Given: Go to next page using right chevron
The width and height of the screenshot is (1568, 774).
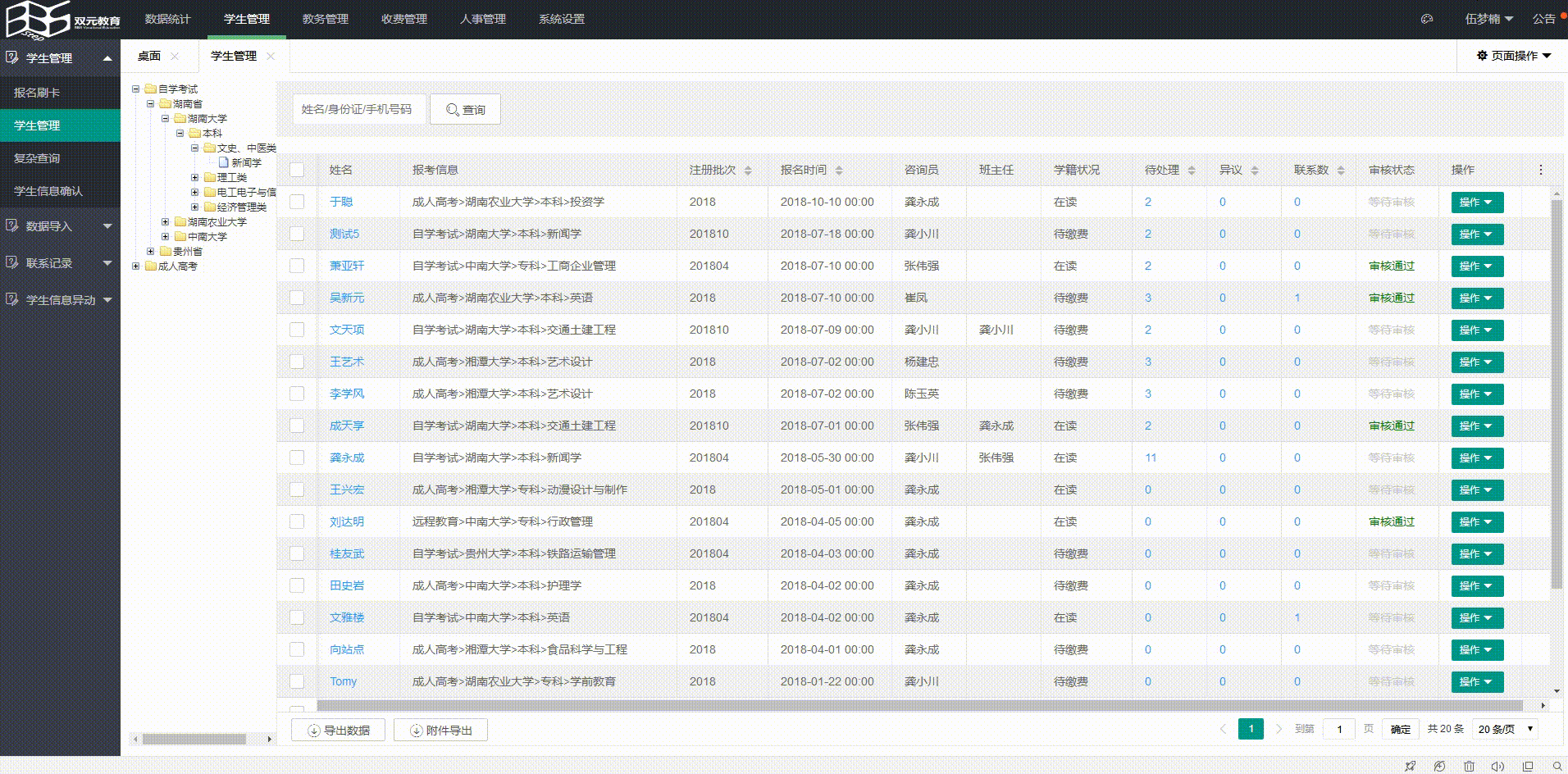Looking at the screenshot, I should [x=1278, y=729].
